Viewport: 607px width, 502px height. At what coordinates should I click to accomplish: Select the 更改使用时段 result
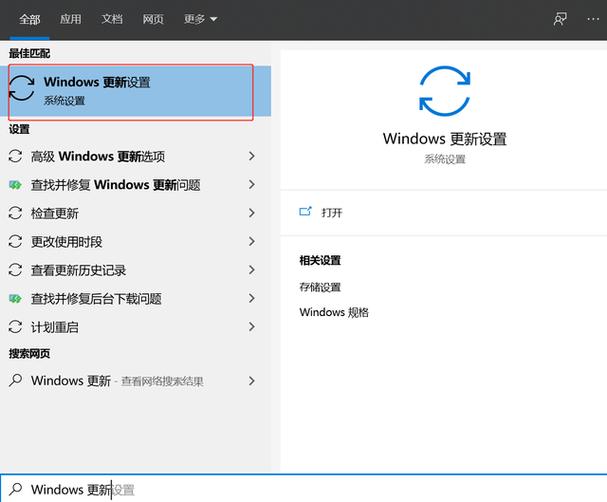click(135, 242)
